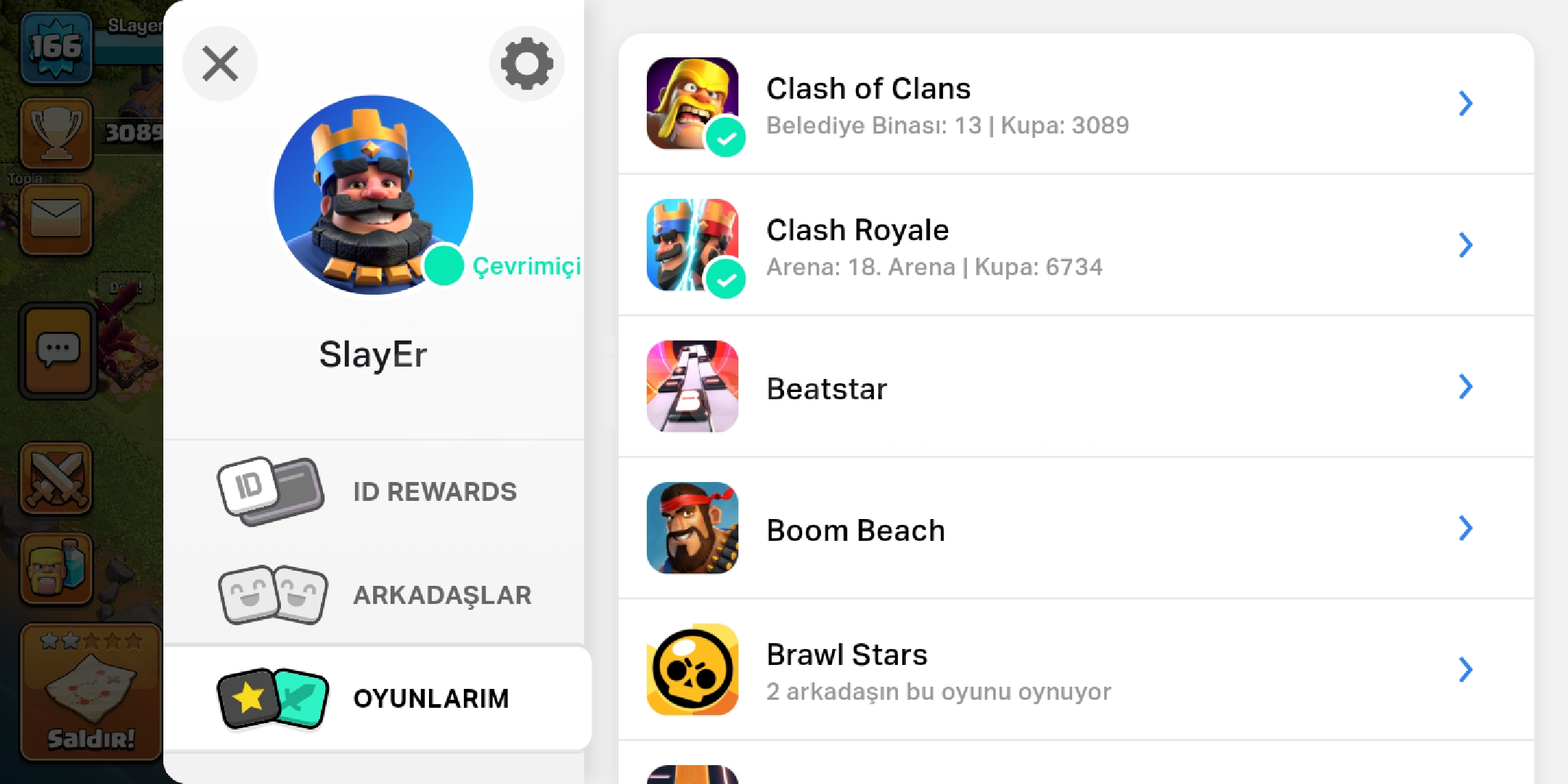Image resolution: width=1568 pixels, height=784 pixels.
Task: Click the Saldır! attack button
Action: coord(91,692)
